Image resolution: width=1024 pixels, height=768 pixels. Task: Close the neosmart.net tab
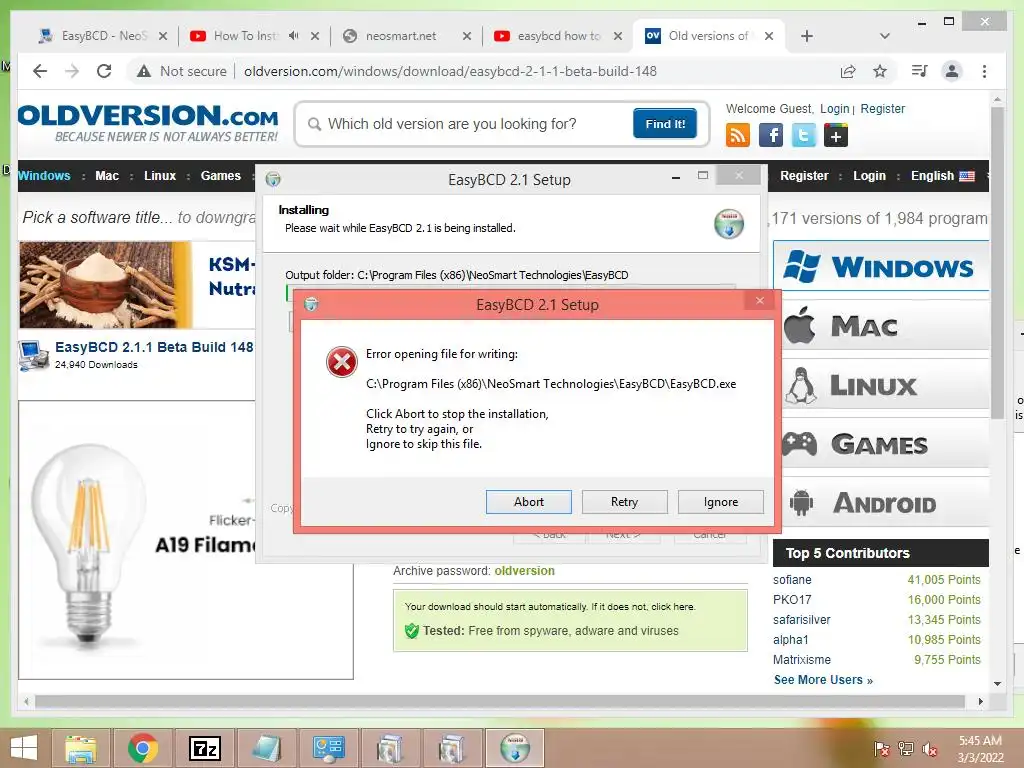(x=466, y=36)
